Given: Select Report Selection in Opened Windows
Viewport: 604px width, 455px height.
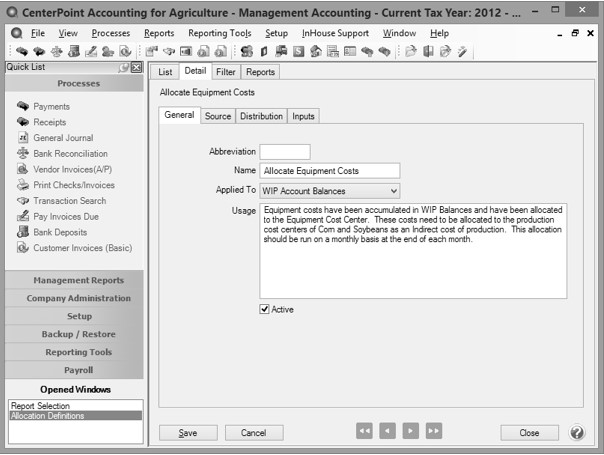Looking at the screenshot, I should point(76,406).
